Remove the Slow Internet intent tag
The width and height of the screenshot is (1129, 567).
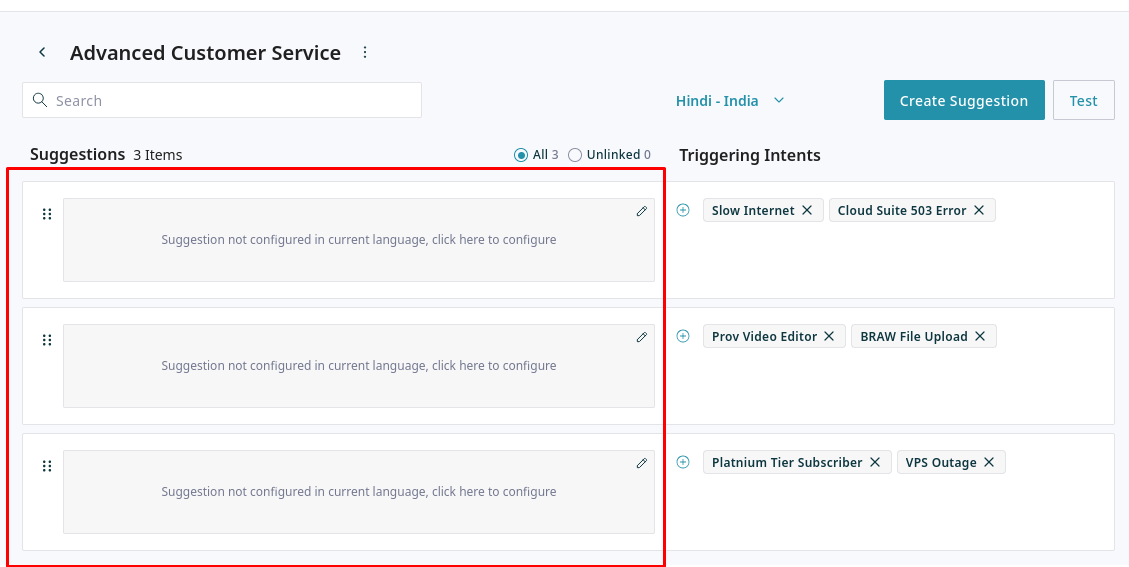807,210
